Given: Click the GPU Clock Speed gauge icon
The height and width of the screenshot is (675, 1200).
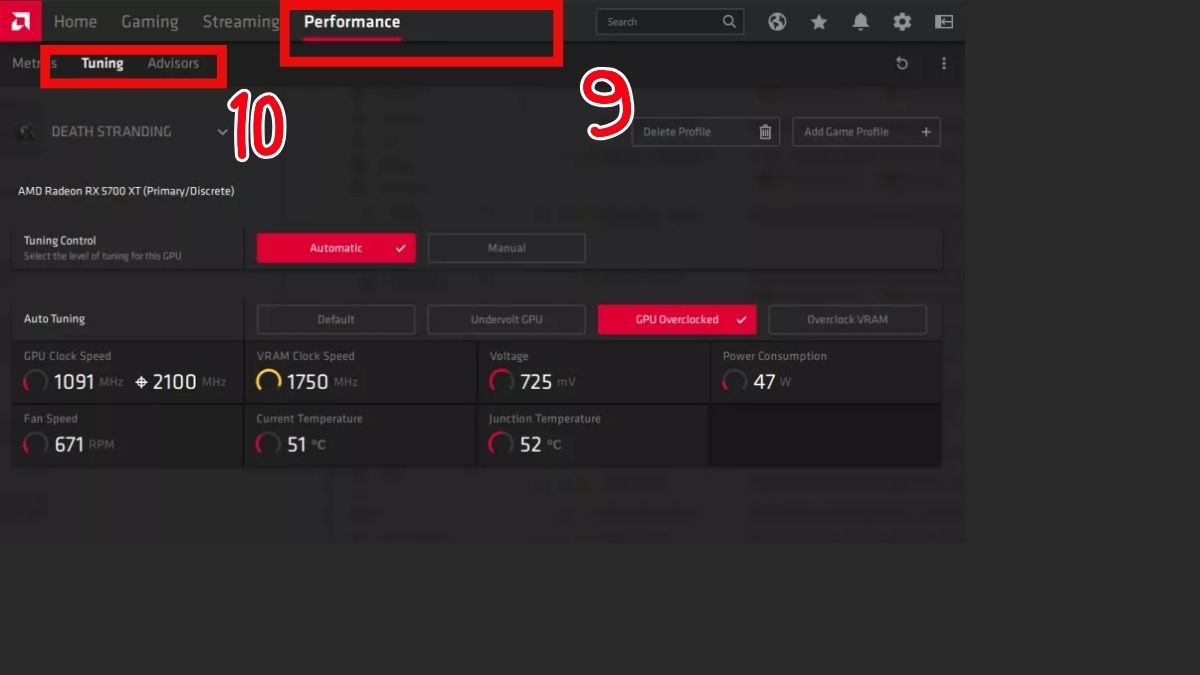Looking at the screenshot, I should coord(35,381).
